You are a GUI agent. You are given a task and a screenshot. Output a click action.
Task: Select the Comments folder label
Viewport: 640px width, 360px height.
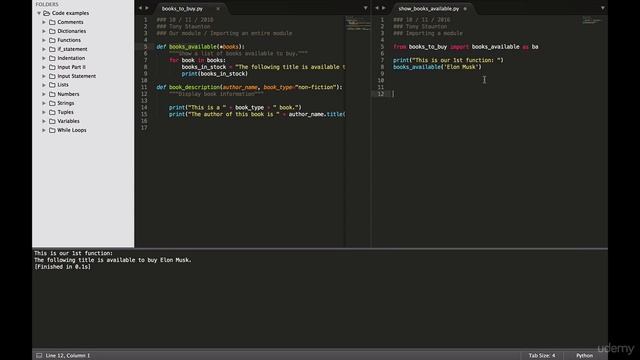pyautogui.click(x=70, y=22)
